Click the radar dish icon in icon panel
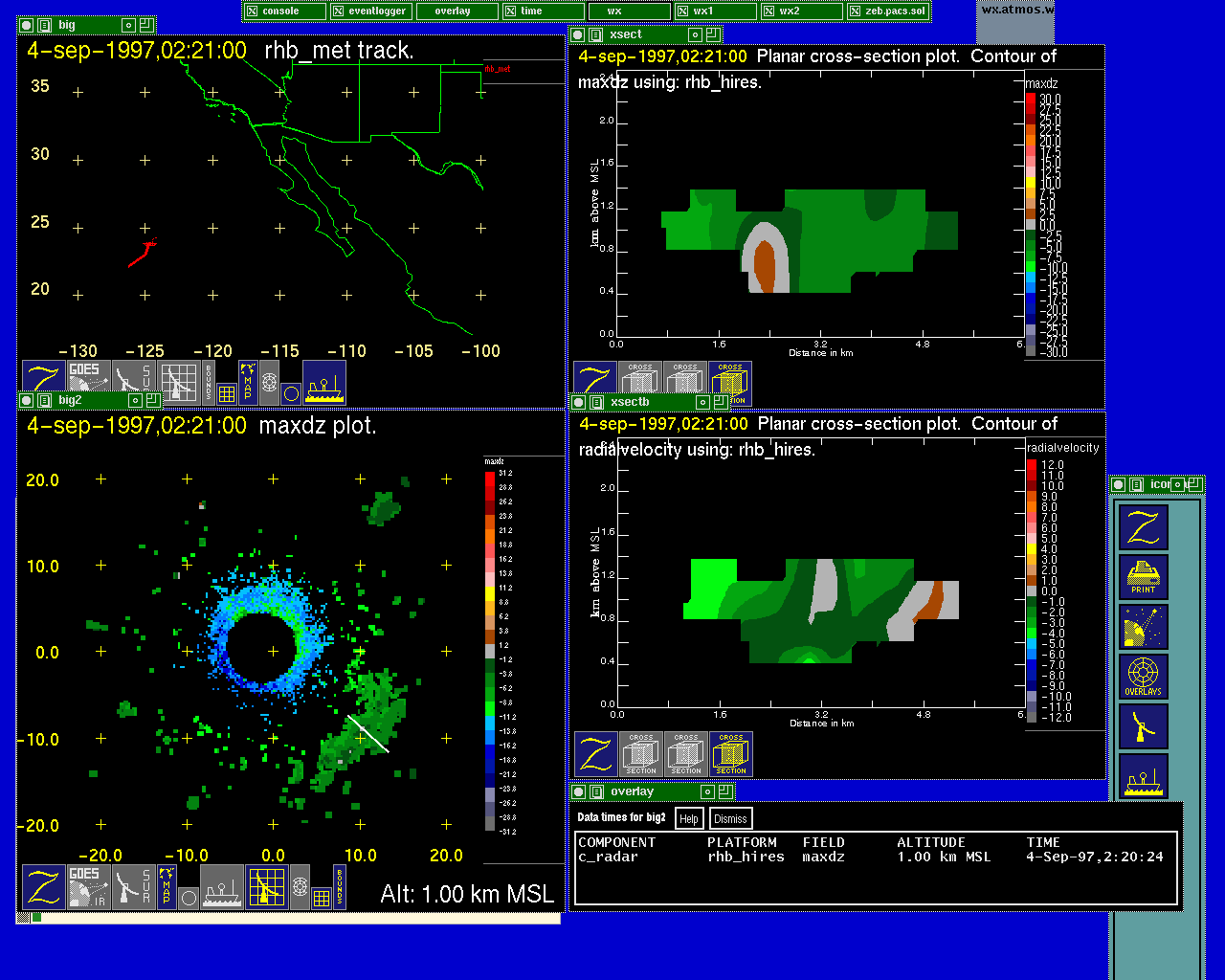This screenshot has width=1225, height=980. click(x=1144, y=726)
